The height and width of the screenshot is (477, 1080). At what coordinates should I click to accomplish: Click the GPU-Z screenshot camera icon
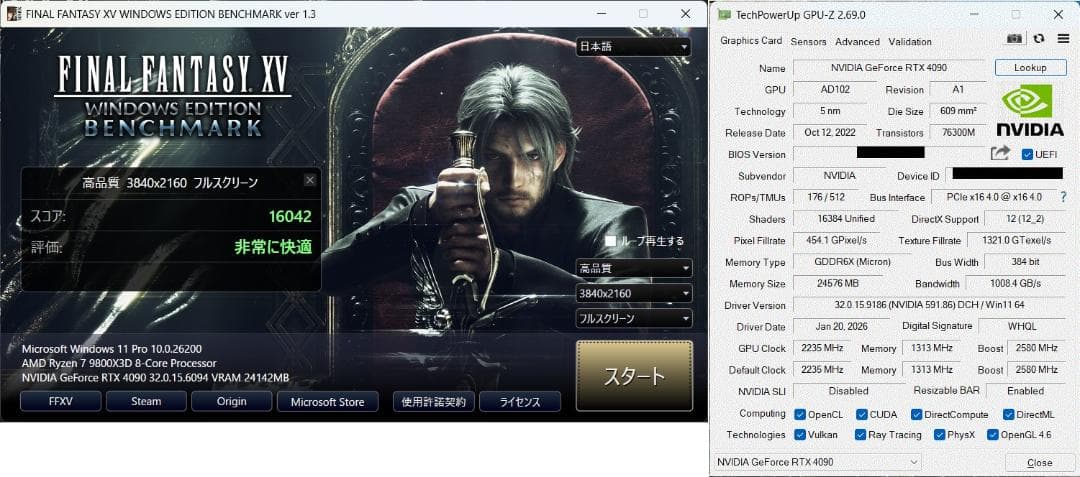(1015, 39)
